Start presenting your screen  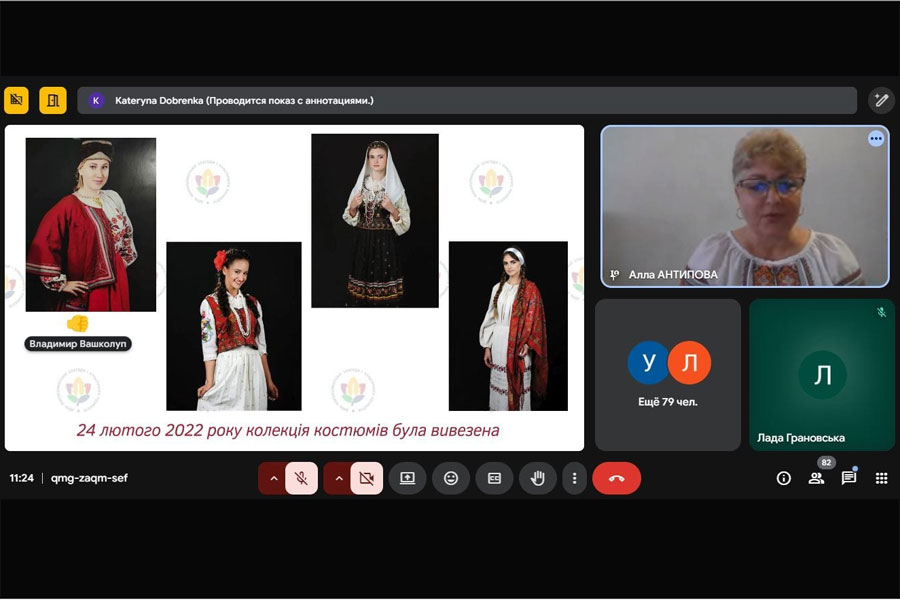click(x=408, y=478)
